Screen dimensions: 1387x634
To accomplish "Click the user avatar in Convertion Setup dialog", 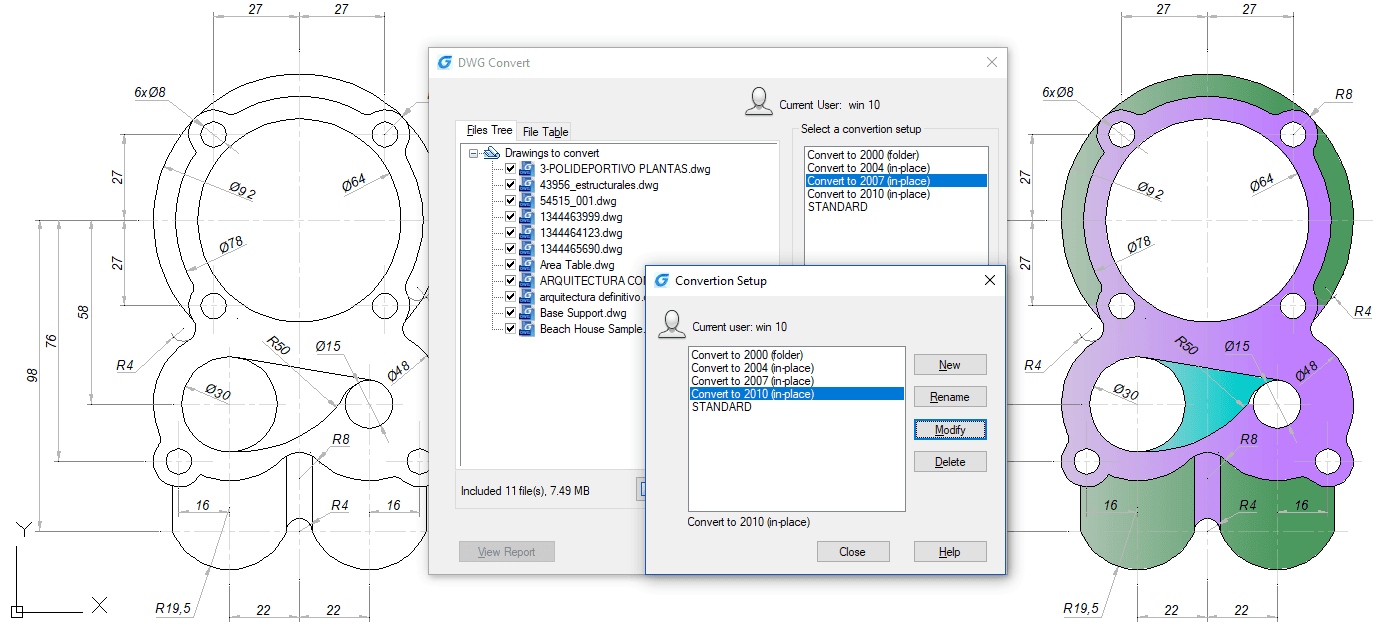I will pos(671,325).
